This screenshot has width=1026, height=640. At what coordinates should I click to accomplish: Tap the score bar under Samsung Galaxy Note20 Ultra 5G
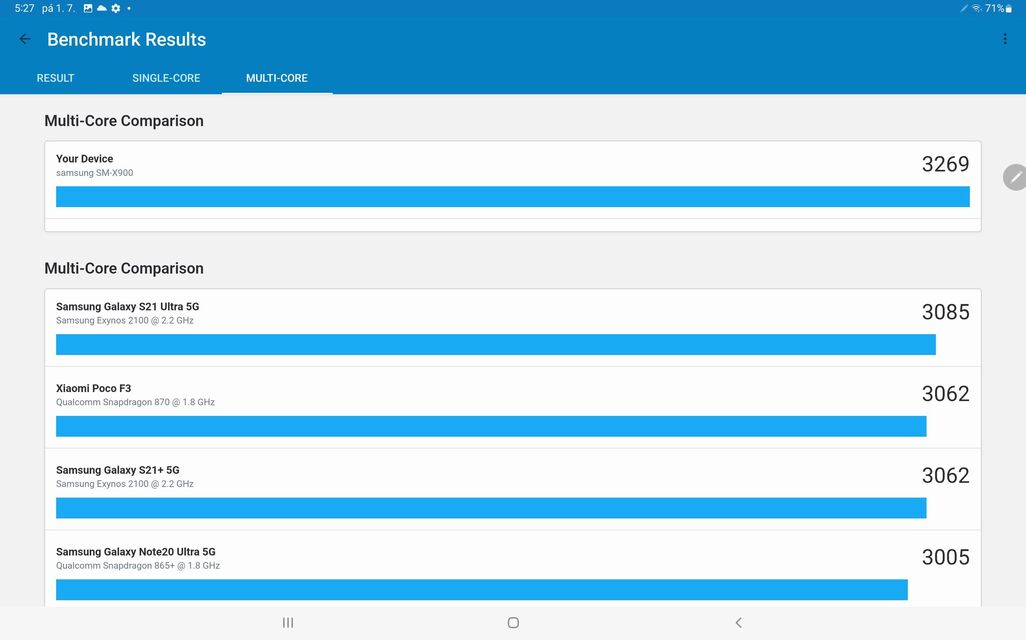pyautogui.click(x=480, y=589)
